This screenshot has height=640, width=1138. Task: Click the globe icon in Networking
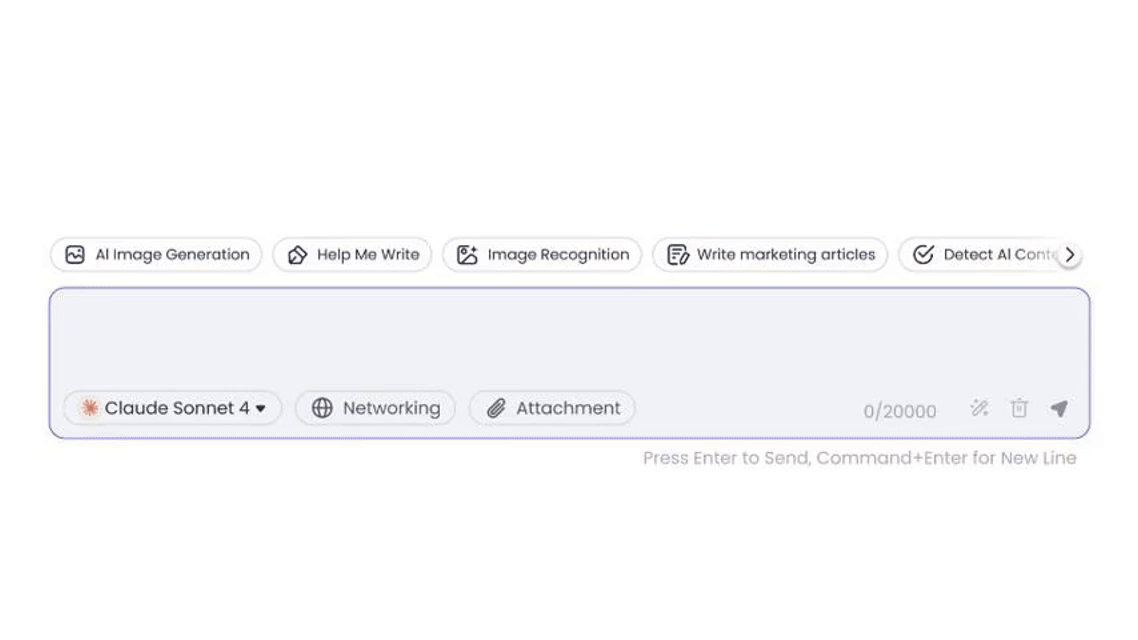(x=322, y=408)
